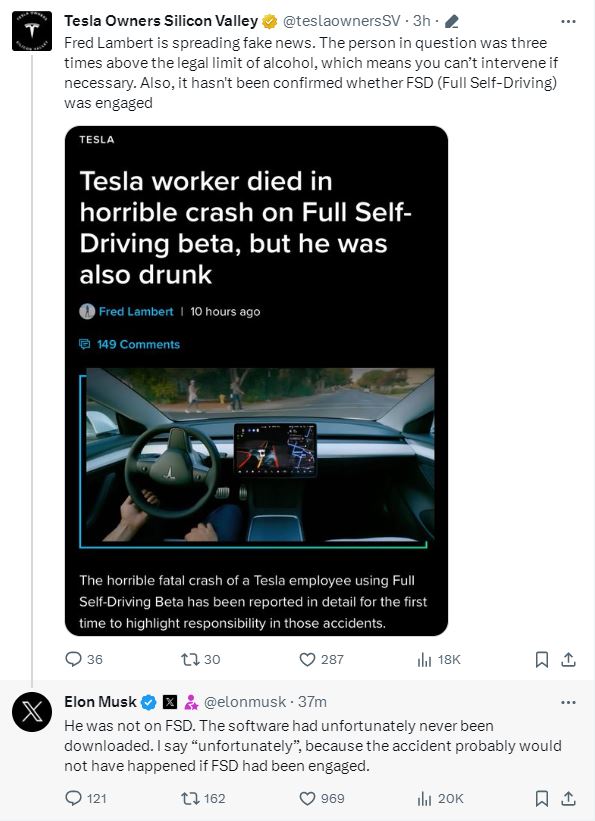The height and width of the screenshot is (821, 595).
Task: Reply to Elon Musk's tweet
Action: click(x=73, y=797)
